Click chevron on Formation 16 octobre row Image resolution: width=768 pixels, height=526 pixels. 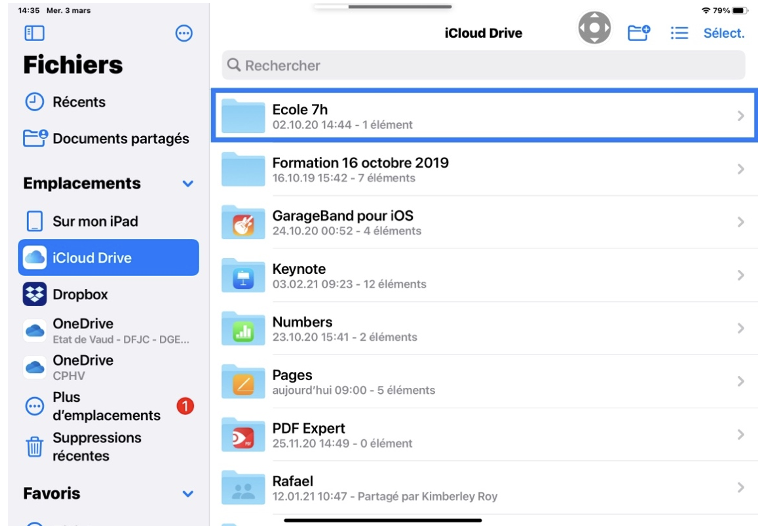(741, 169)
